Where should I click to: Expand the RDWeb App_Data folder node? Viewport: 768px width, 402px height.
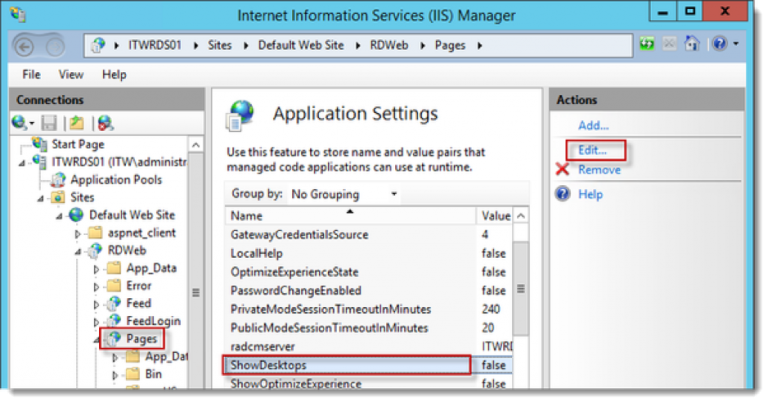pos(96,269)
